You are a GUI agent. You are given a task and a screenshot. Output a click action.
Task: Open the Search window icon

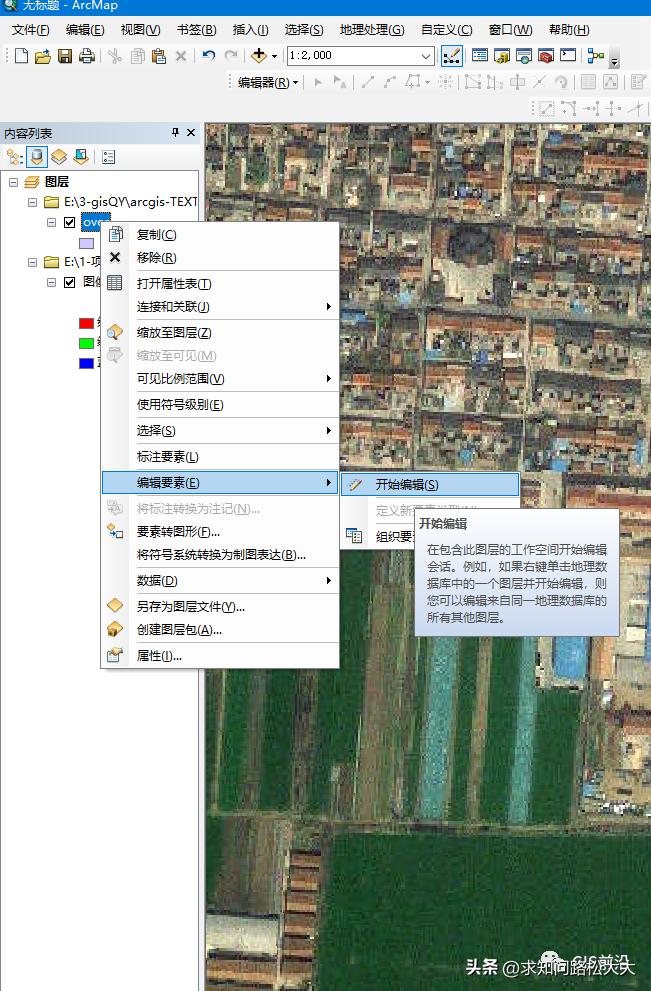click(x=523, y=56)
